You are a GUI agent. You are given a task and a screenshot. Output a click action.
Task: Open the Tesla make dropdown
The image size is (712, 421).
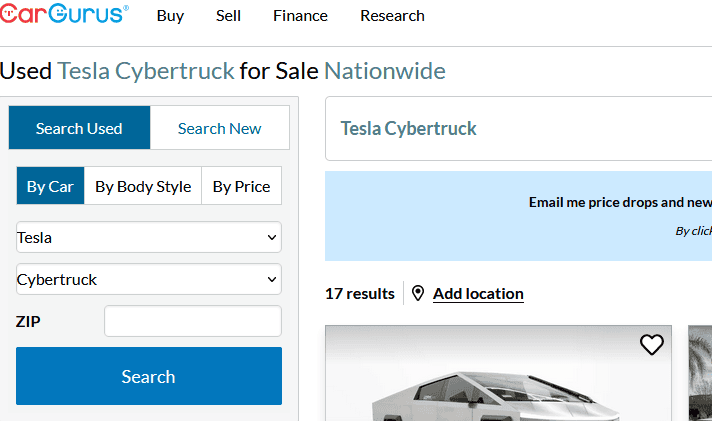[149, 237]
